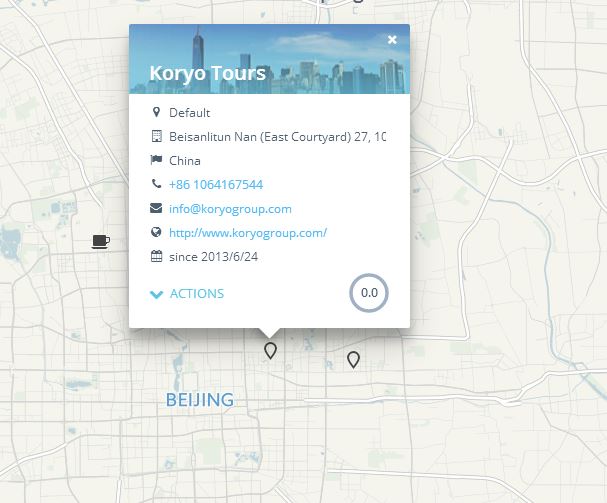
Task: Click the globe website icon
Action: tap(156, 232)
